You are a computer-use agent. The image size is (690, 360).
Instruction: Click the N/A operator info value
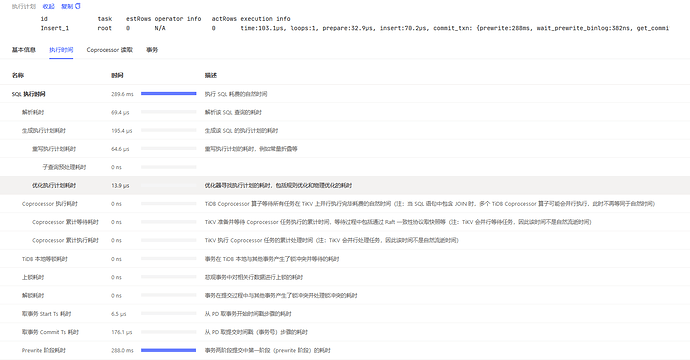tap(160, 28)
